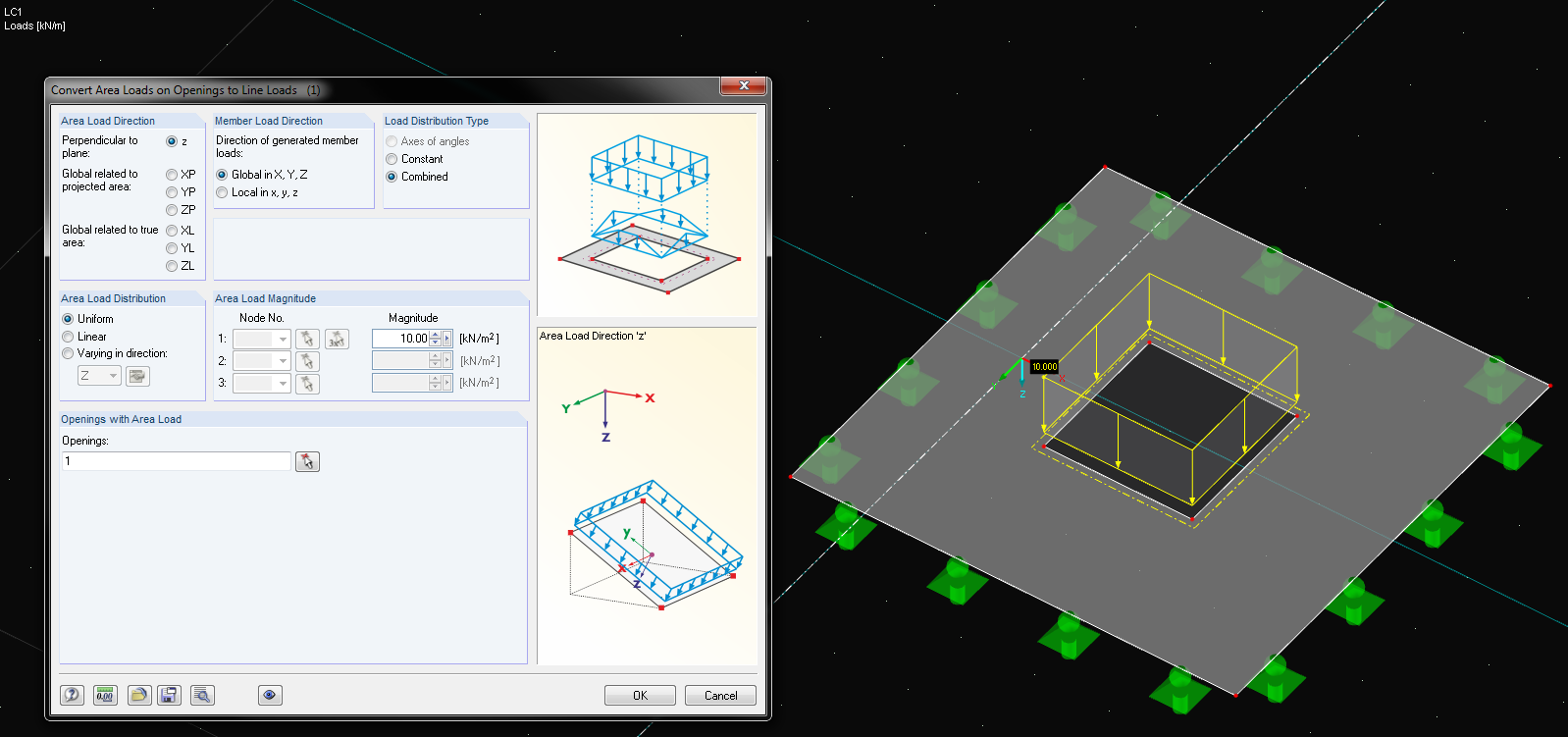Screen dimensions: 1568x737
Task: Close the Convert Area Loads dialog
Action: pyautogui.click(x=744, y=86)
